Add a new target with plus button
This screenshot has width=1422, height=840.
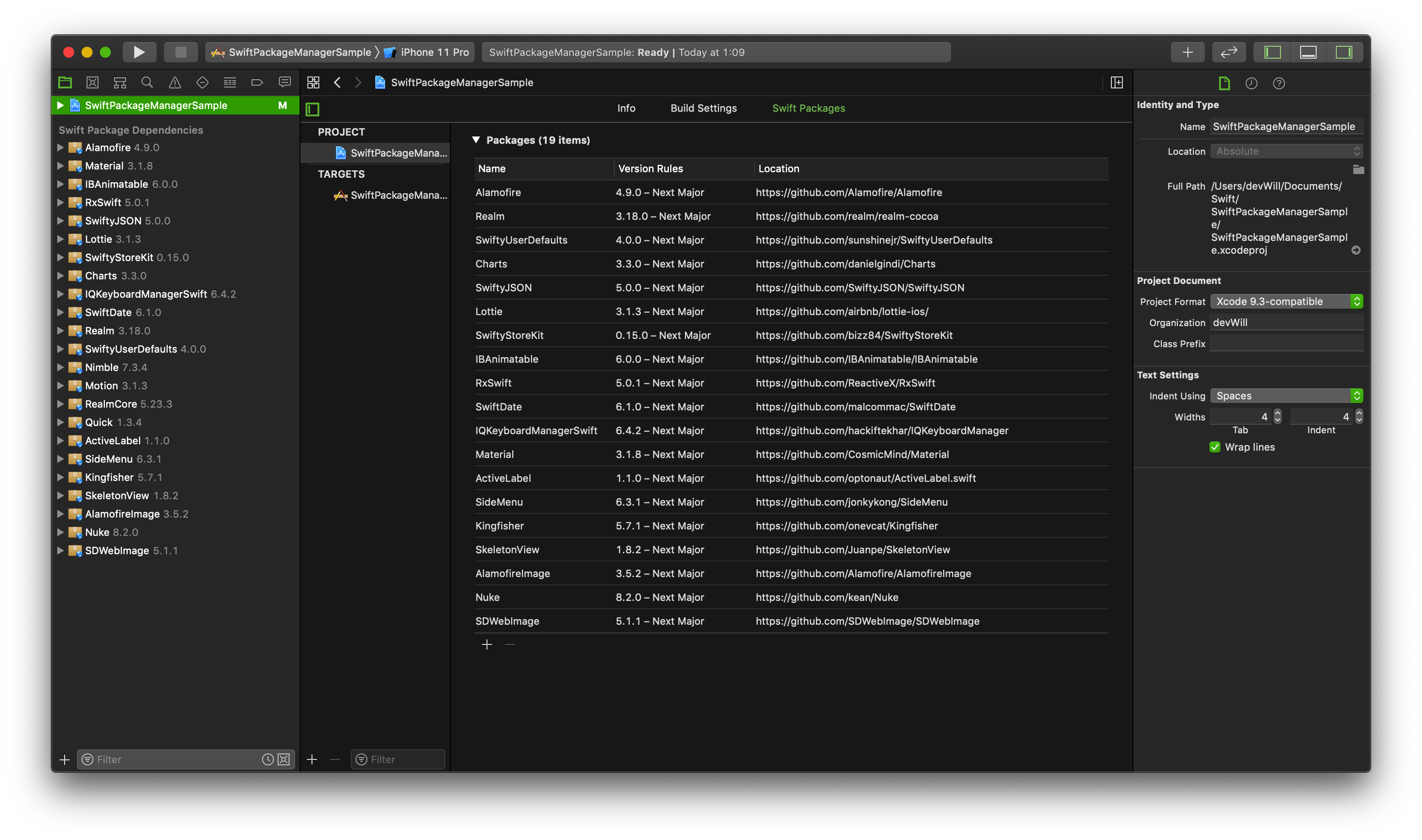(x=312, y=759)
